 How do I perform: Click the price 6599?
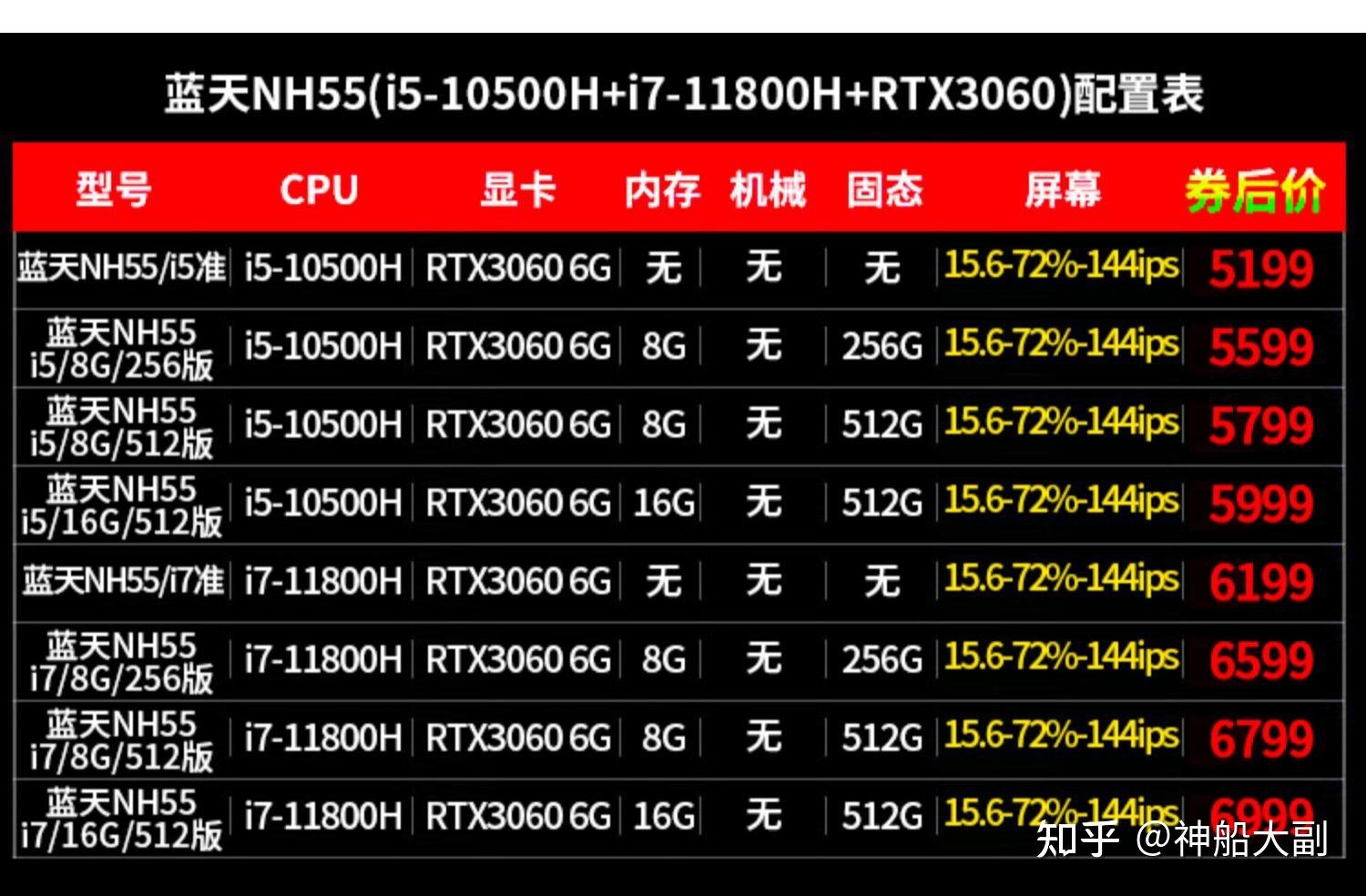[1261, 661]
